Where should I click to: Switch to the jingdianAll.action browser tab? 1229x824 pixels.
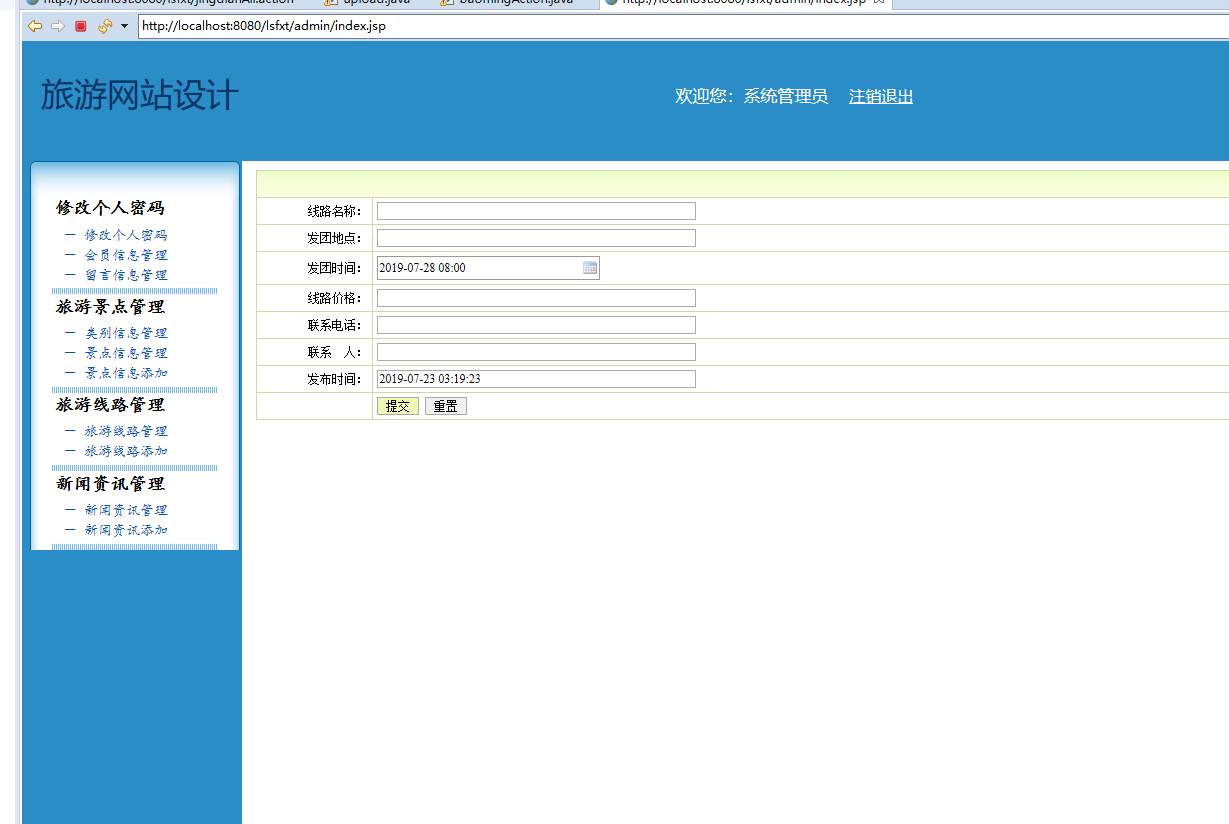[160, 3]
